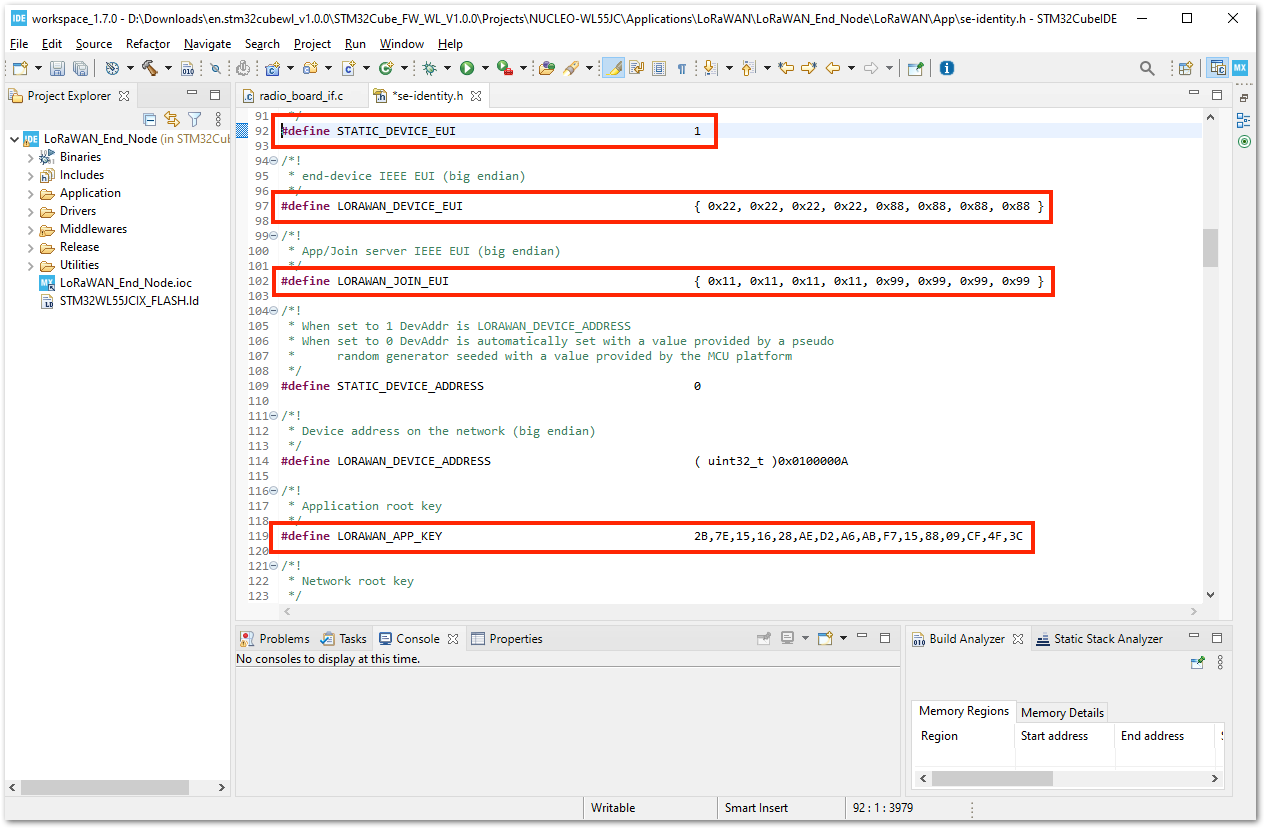This screenshot has height=829, width=1265.
Task: Switch to the Tasks tab
Action: pyautogui.click(x=343, y=639)
